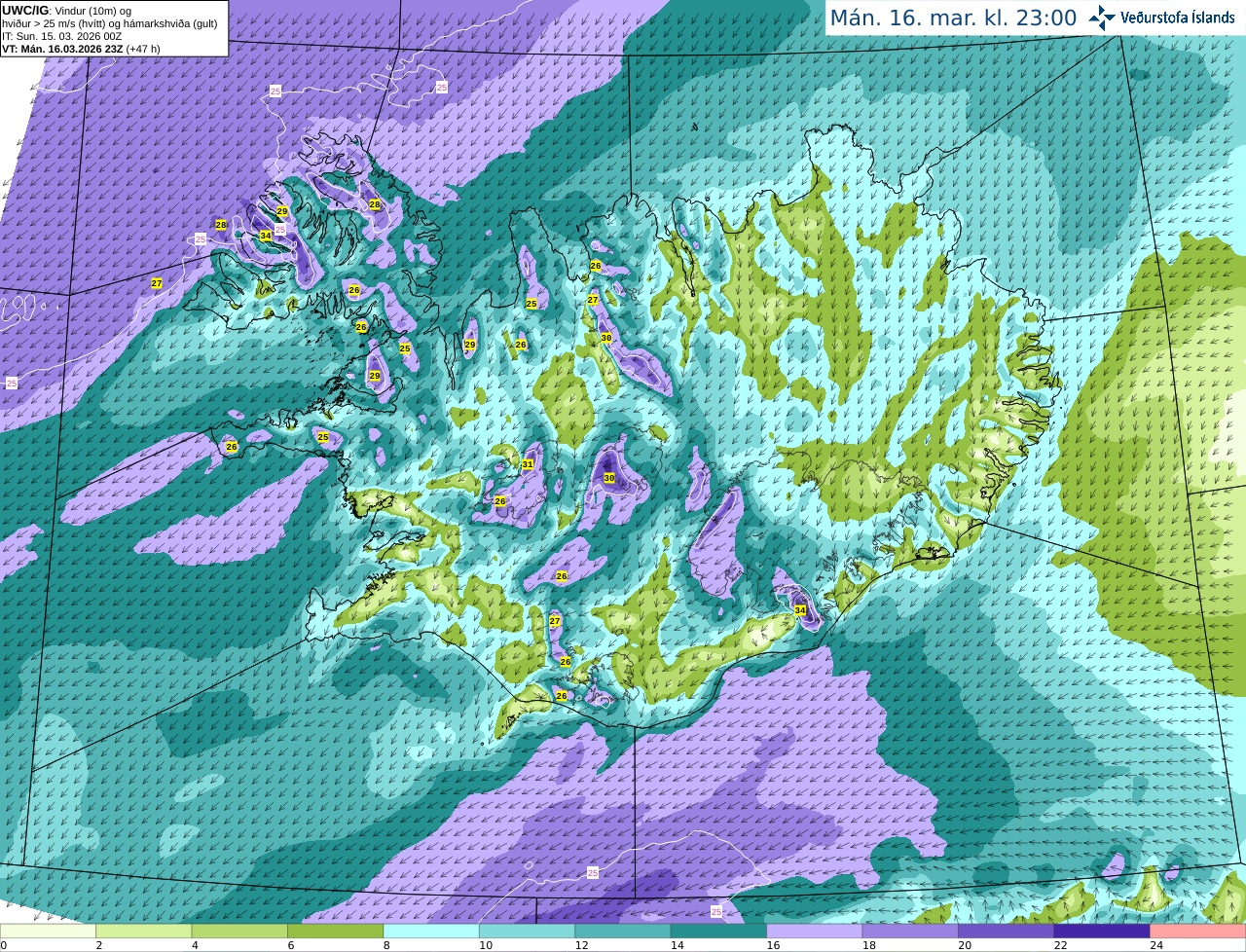Pick the dark indigo 22–24 m/s legend swatch
The image size is (1246, 952).
tap(1102, 931)
